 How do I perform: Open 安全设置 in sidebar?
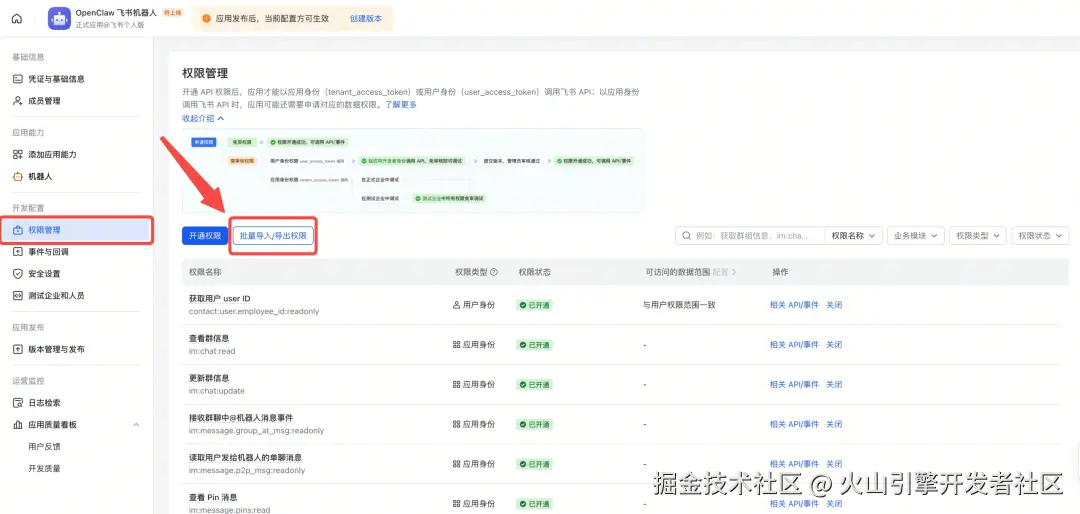pyautogui.click(x=44, y=274)
